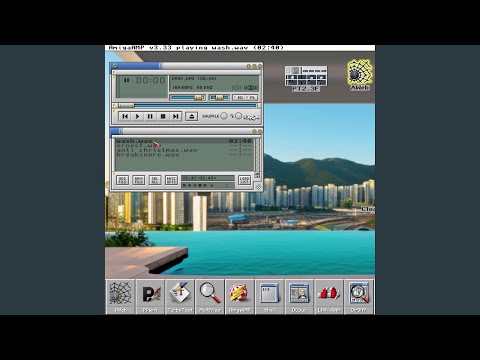The width and height of the screenshot is (480, 360).
Task: Toggle the repeat indicator next to Shuffle
Action: [238, 116]
